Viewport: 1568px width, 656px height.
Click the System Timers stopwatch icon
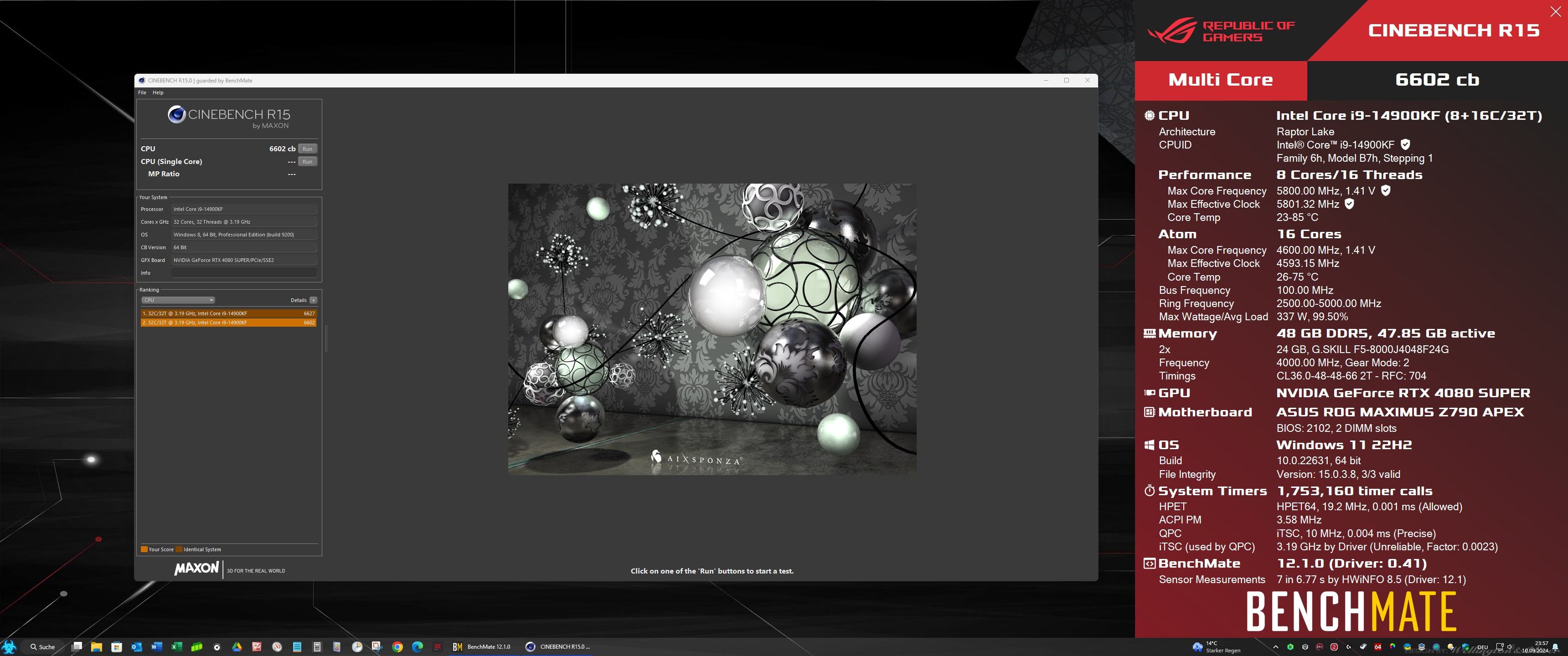click(1149, 491)
